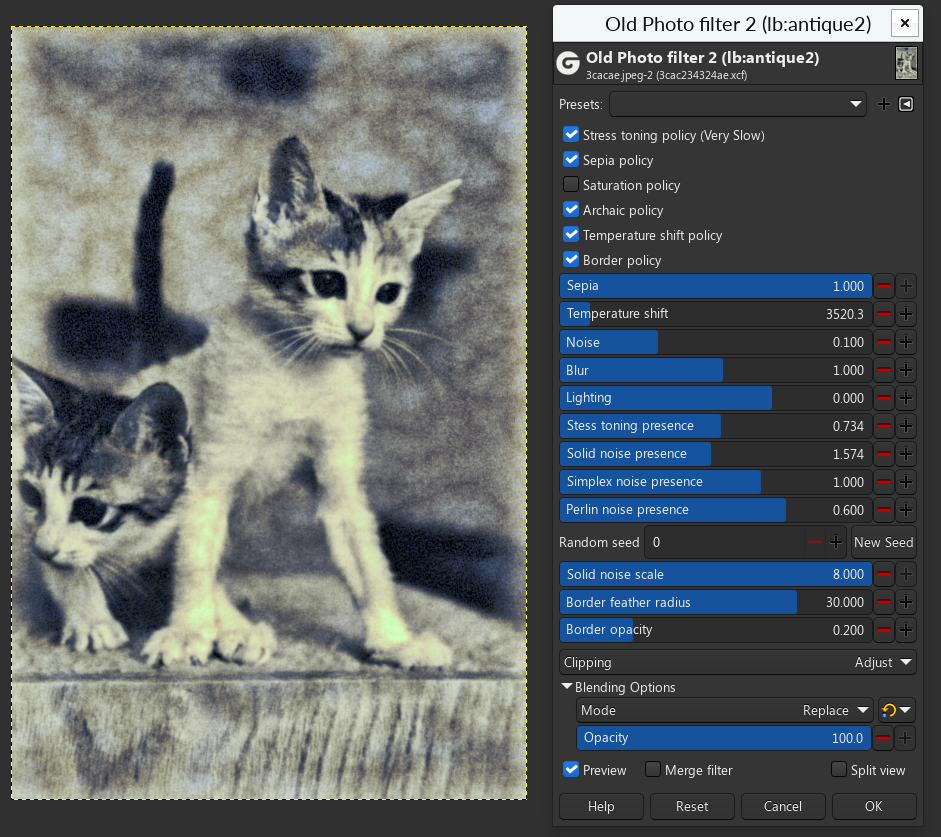Viewport: 941px width, 837px height.
Task: Open the Clipping Adjust dropdown
Action: (x=738, y=662)
